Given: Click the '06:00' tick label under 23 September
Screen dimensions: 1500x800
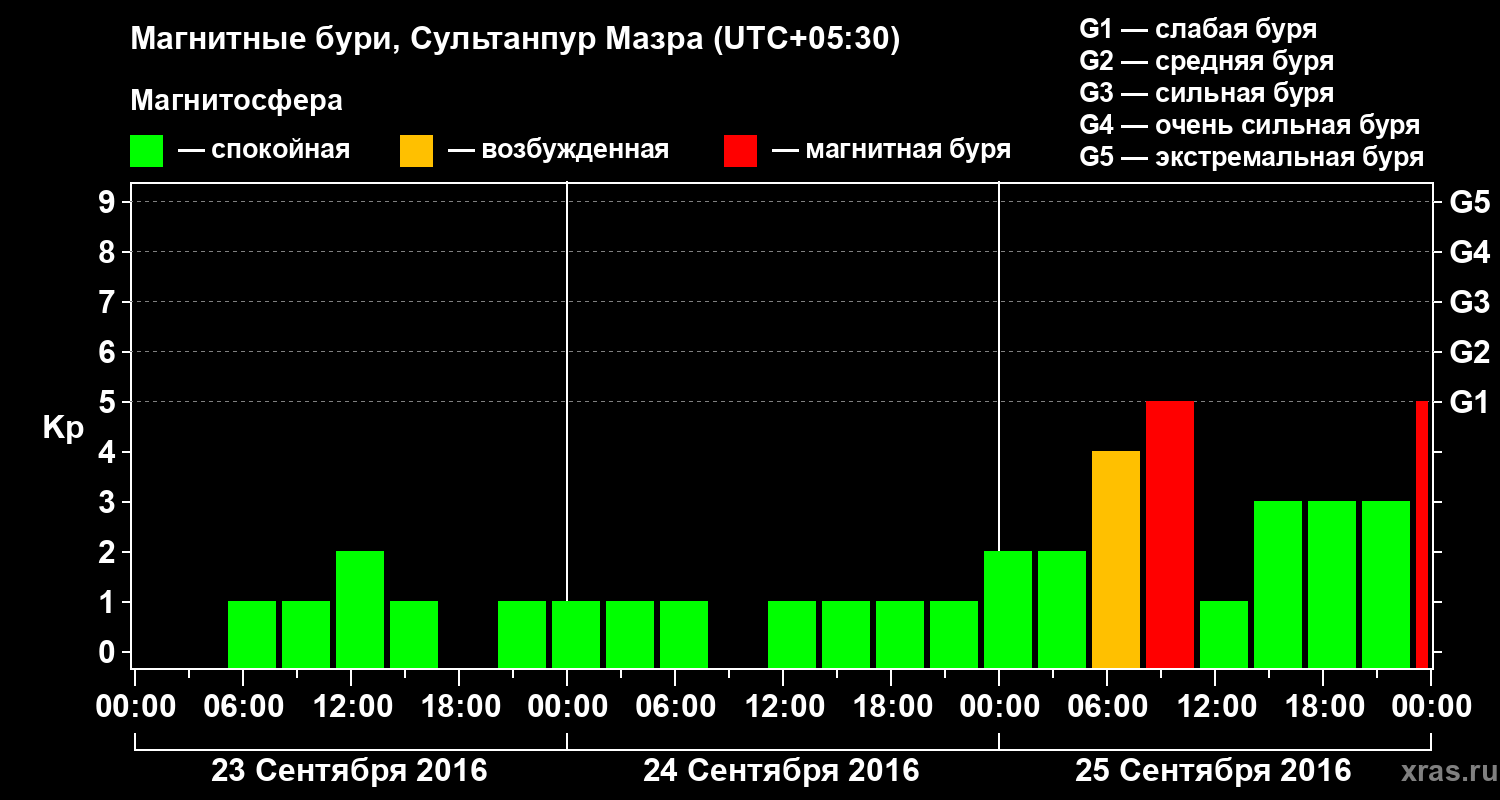Looking at the screenshot, I should [243, 707].
